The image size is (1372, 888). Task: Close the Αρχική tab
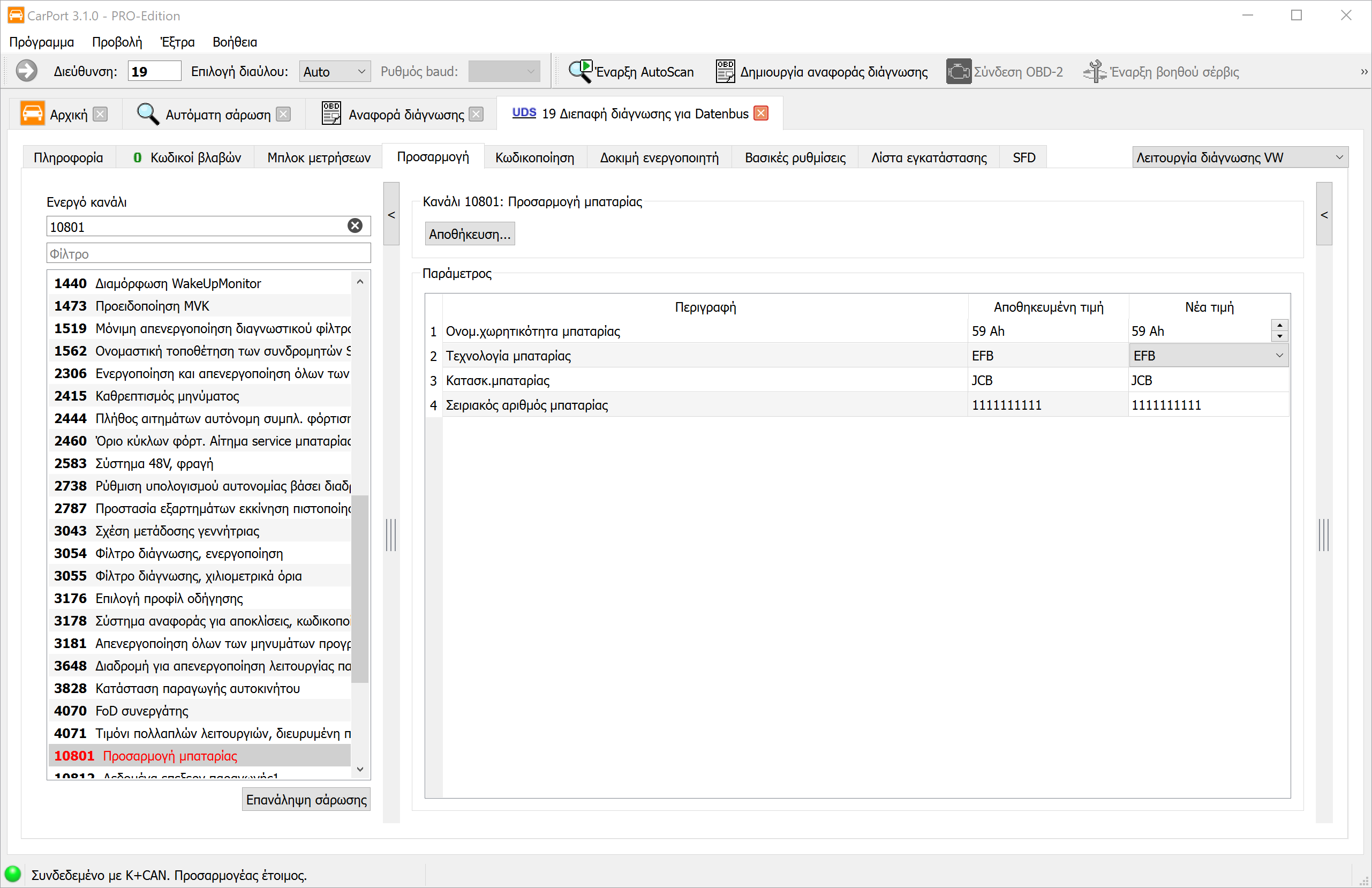click(100, 114)
